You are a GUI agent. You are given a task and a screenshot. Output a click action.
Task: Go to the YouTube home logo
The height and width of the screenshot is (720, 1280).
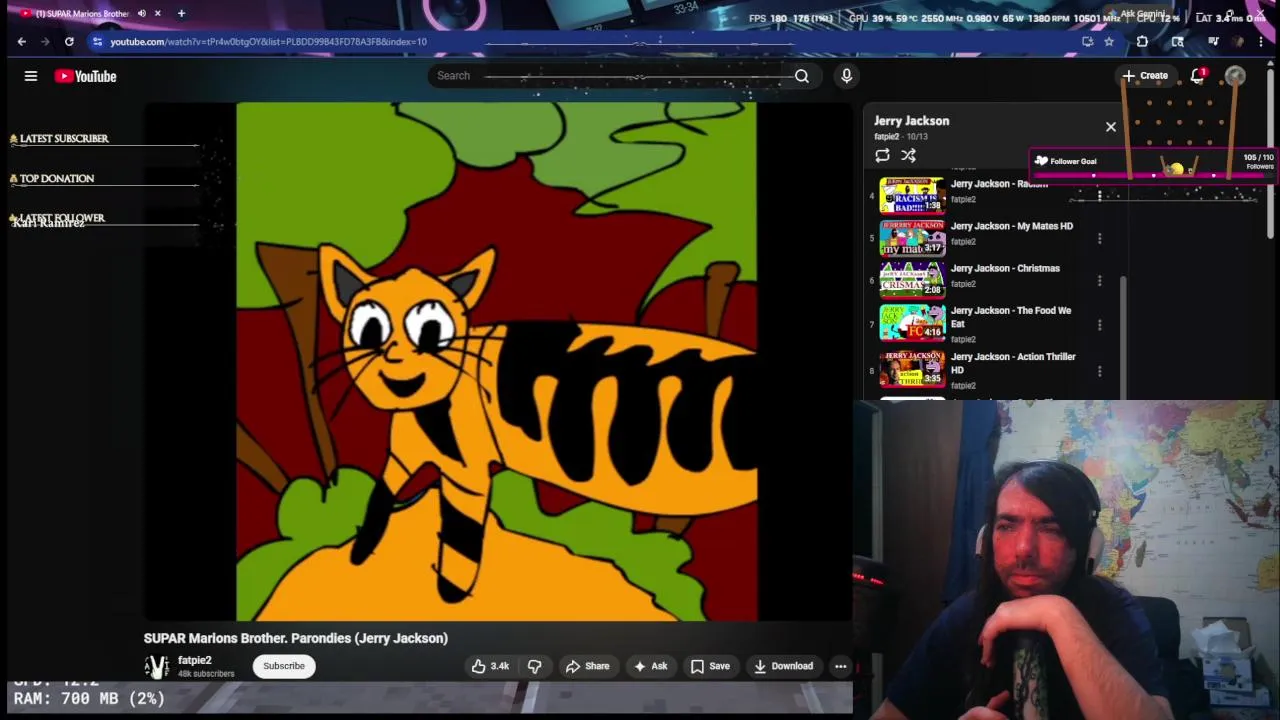click(x=85, y=76)
